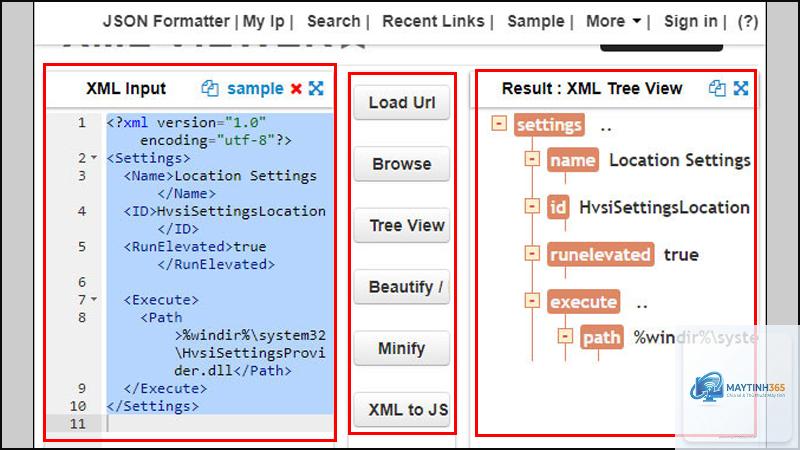Collapse the id tree node
Screen dimensions: 800x450
(x=532, y=206)
